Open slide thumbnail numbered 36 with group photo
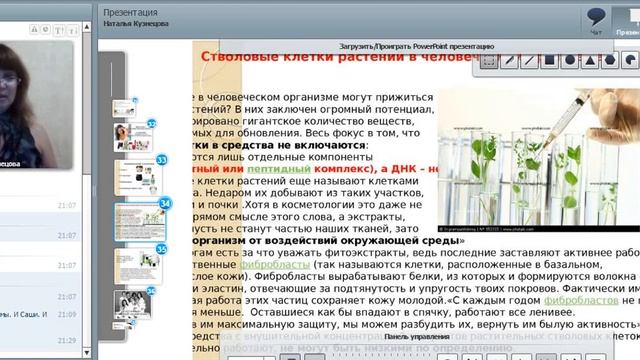 (133, 304)
